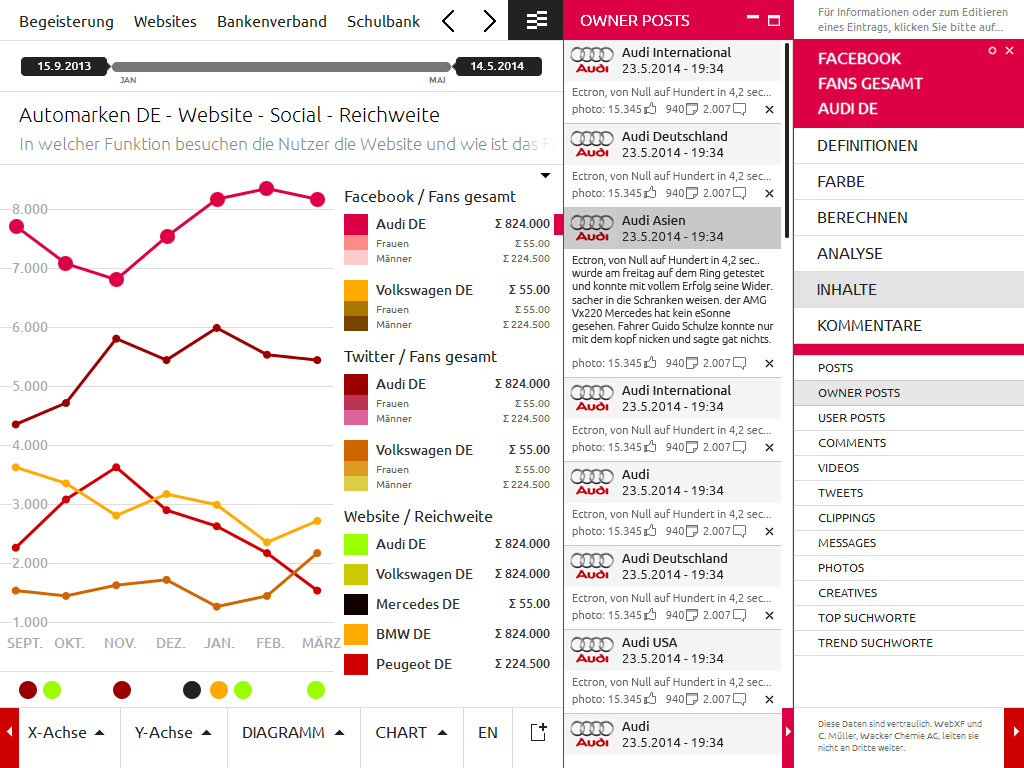
Task: Open the CHART dropdown
Action: tap(411, 733)
